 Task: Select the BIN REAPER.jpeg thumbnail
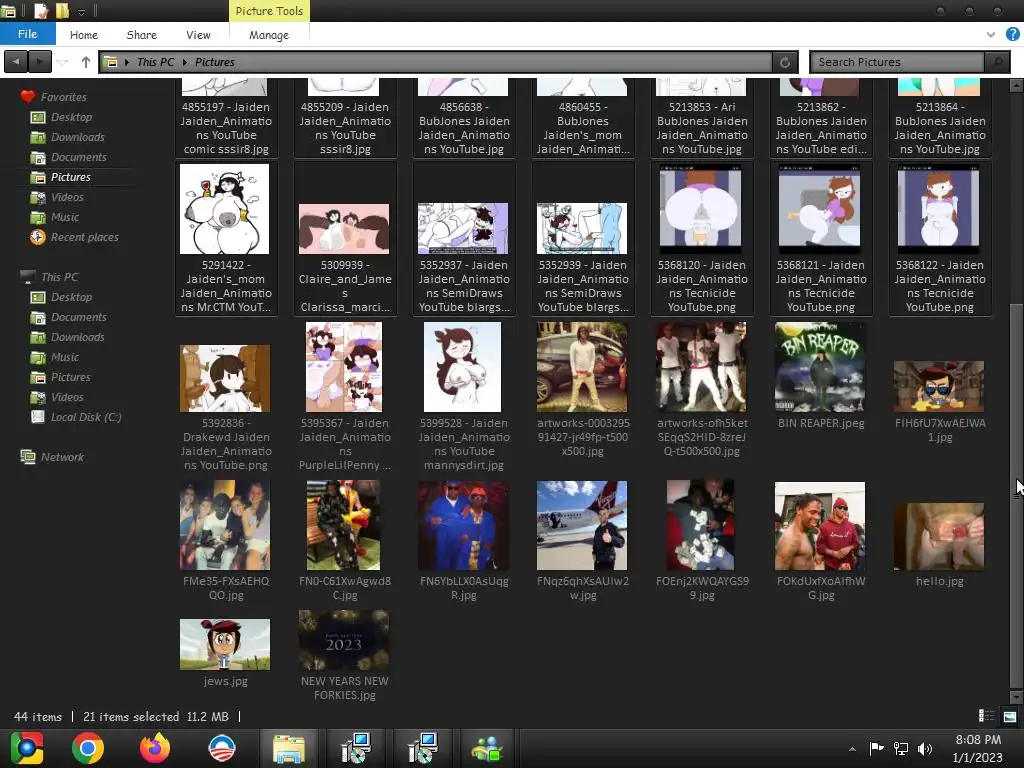point(820,367)
